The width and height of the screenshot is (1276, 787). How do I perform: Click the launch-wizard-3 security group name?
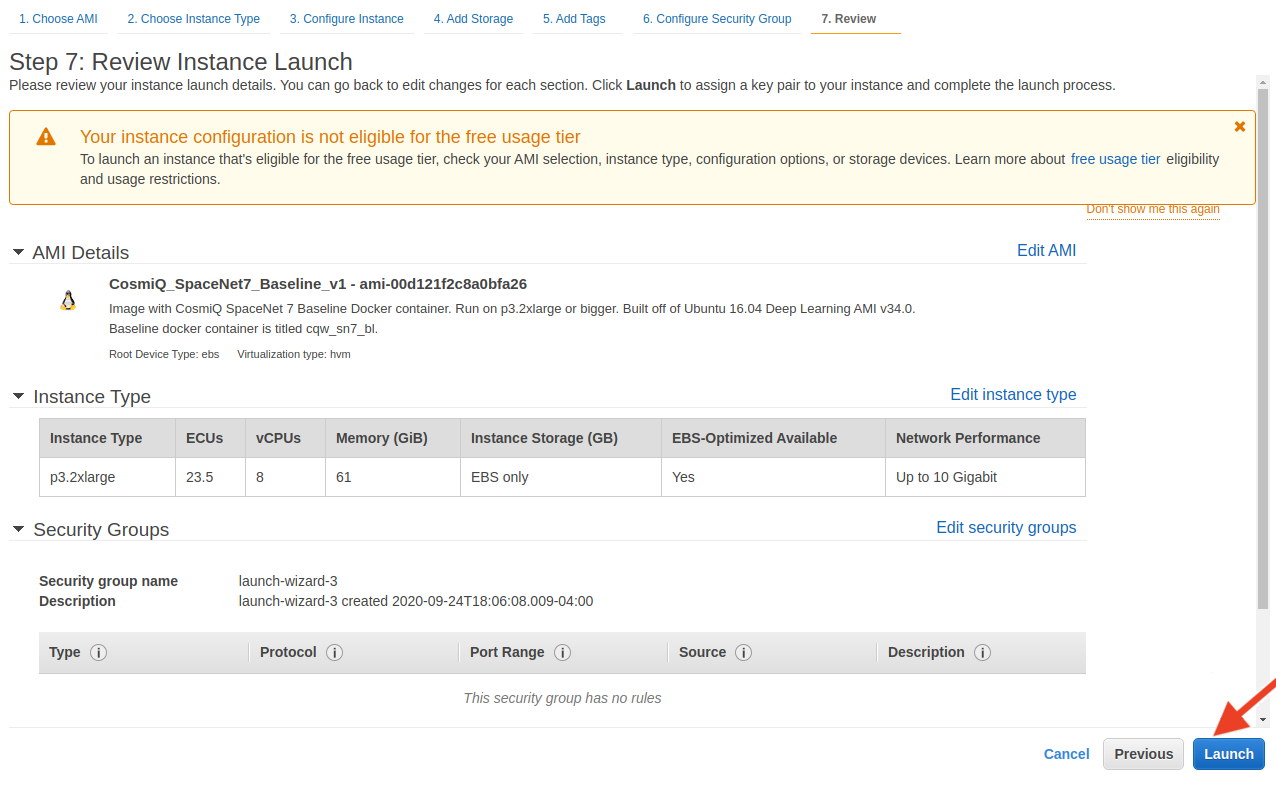point(288,581)
